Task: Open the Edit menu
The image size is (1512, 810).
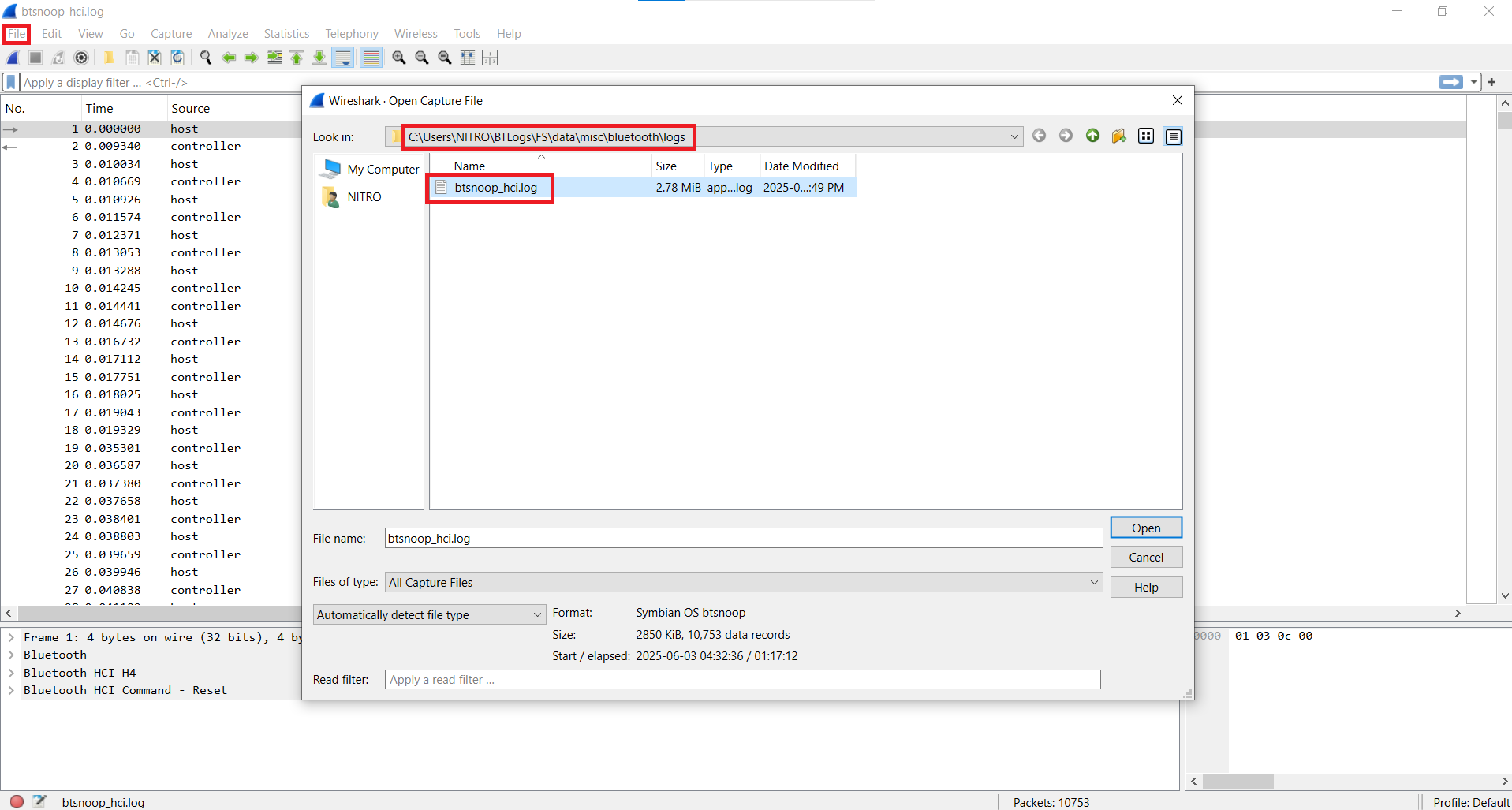Action: coord(51,34)
